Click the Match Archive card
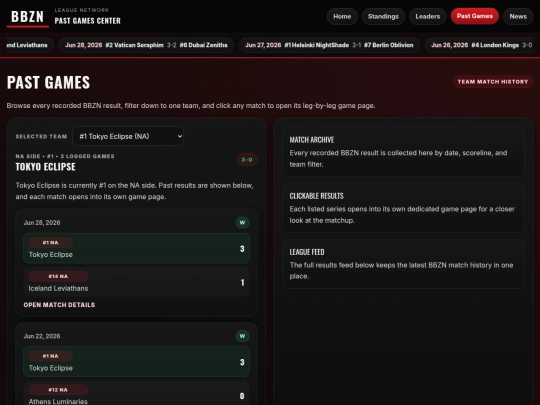Screen dimensions: 540x405 [x=403, y=152]
